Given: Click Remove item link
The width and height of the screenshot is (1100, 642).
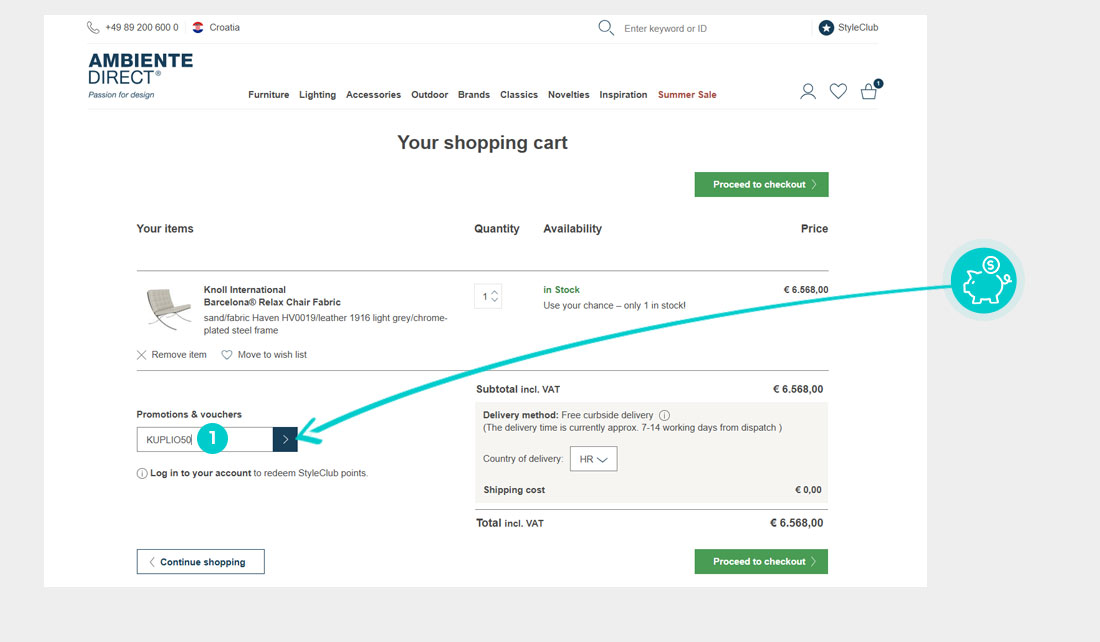Looking at the screenshot, I should [172, 355].
